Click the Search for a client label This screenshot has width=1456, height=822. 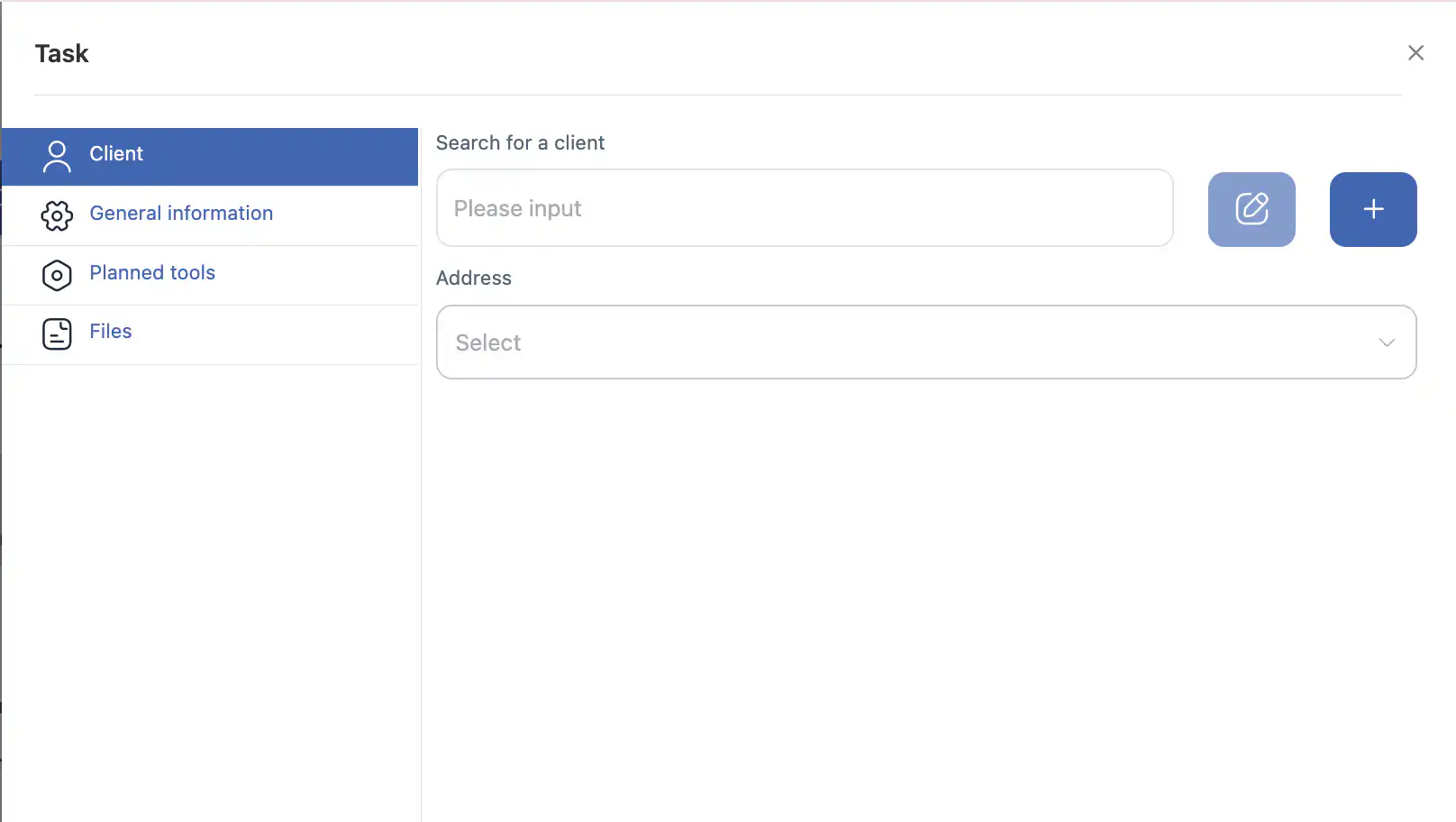point(520,143)
